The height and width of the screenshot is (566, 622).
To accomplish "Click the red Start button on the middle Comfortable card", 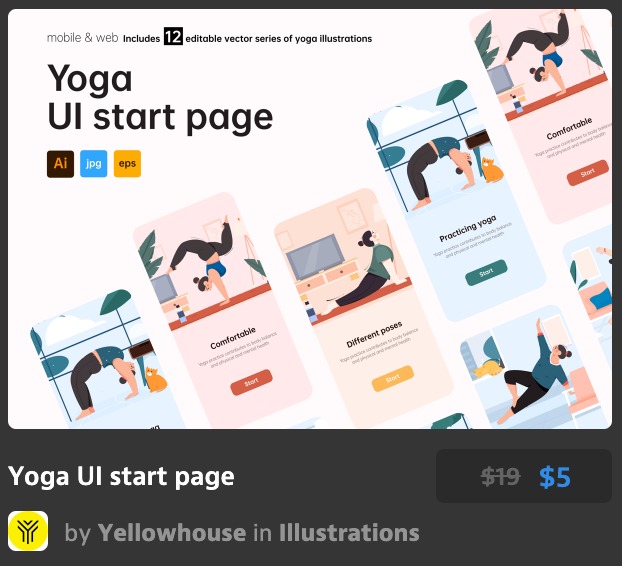I will [x=251, y=382].
